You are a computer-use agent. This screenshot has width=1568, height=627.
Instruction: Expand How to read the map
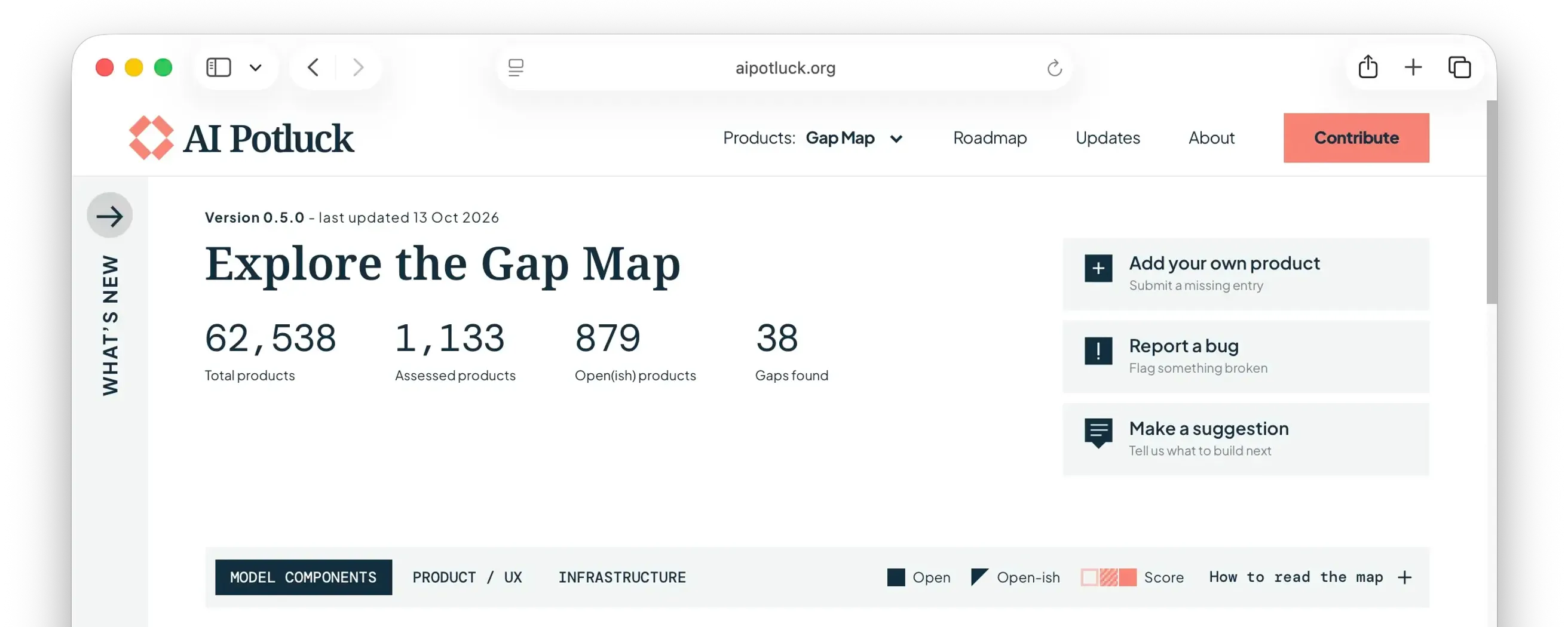pos(1310,577)
